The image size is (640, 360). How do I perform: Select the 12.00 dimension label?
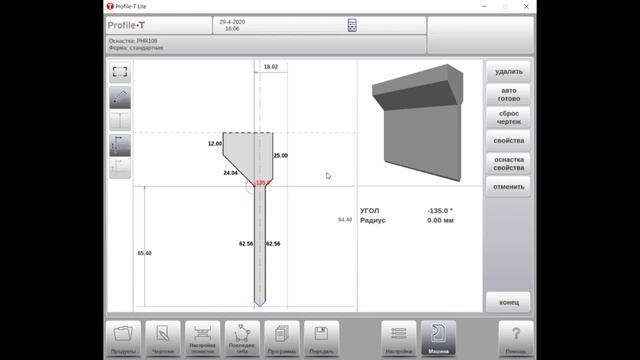(x=215, y=144)
